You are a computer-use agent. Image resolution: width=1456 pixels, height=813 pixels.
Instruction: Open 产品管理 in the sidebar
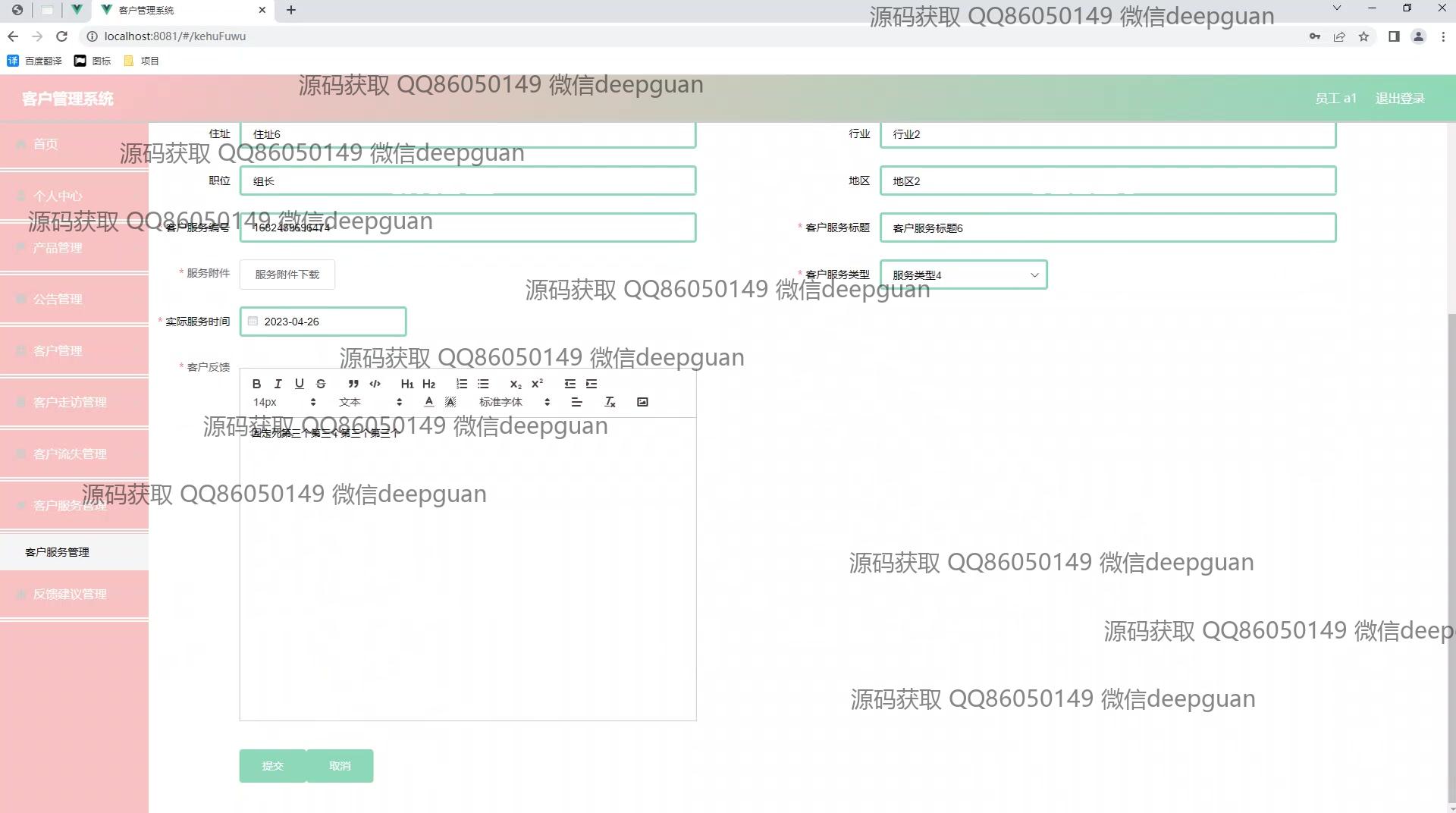tap(74, 247)
